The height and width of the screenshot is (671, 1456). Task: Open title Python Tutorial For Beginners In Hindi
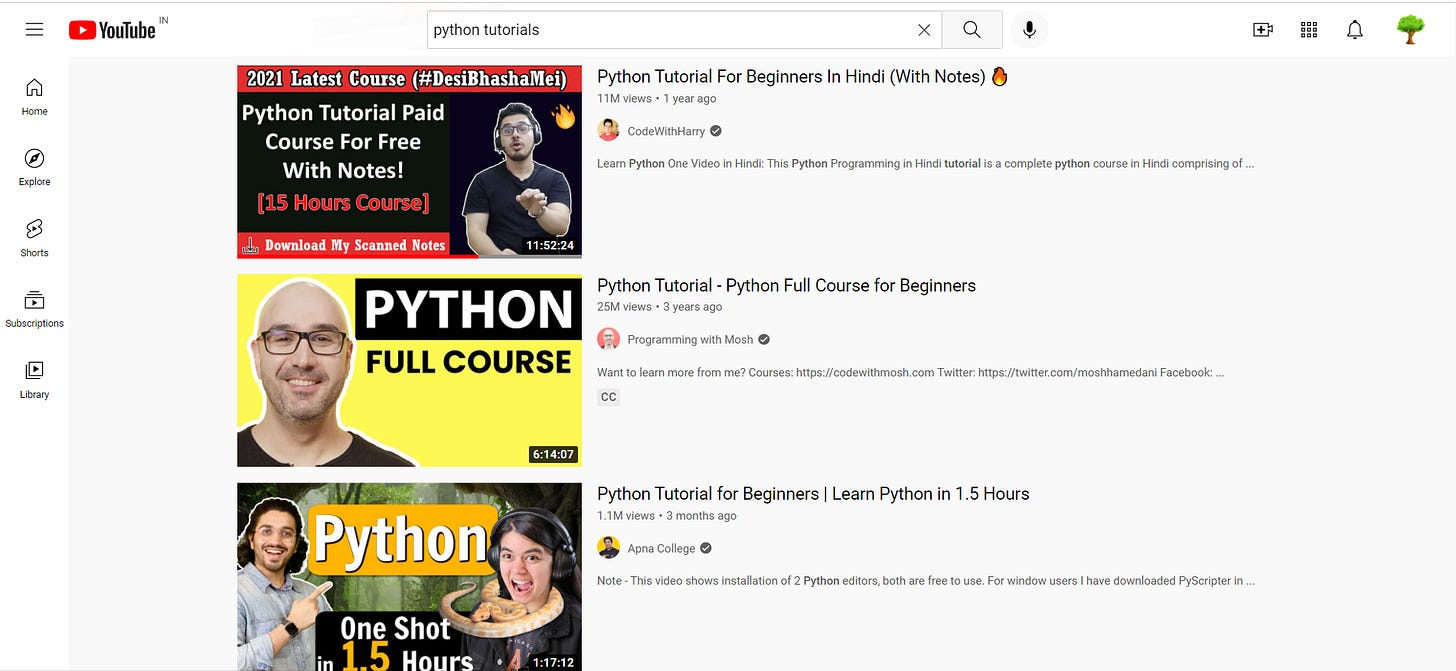pyautogui.click(x=803, y=76)
